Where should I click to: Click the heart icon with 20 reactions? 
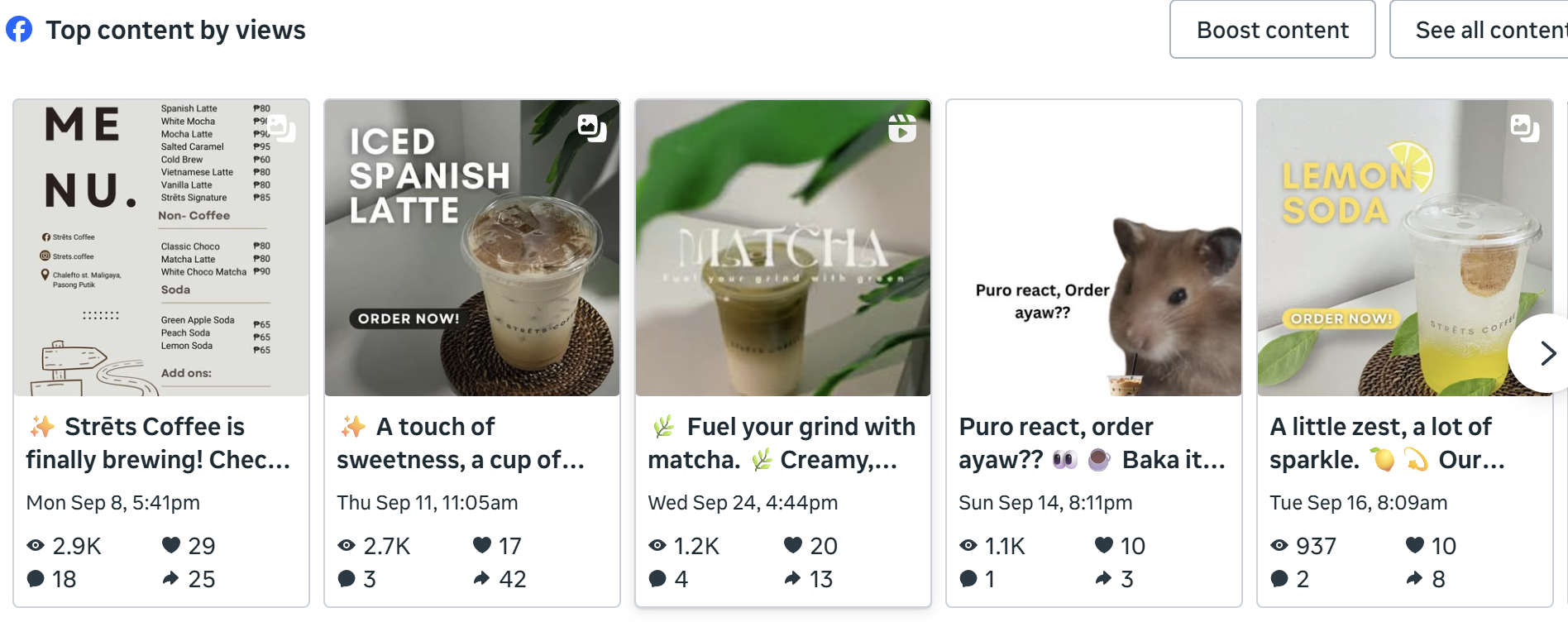pyautogui.click(x=793, y=545)
